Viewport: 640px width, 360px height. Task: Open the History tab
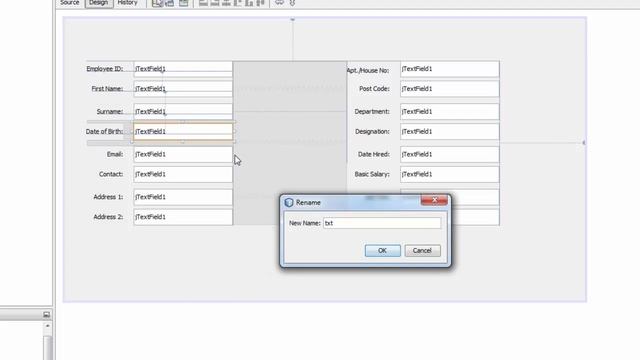coord(127,3)
